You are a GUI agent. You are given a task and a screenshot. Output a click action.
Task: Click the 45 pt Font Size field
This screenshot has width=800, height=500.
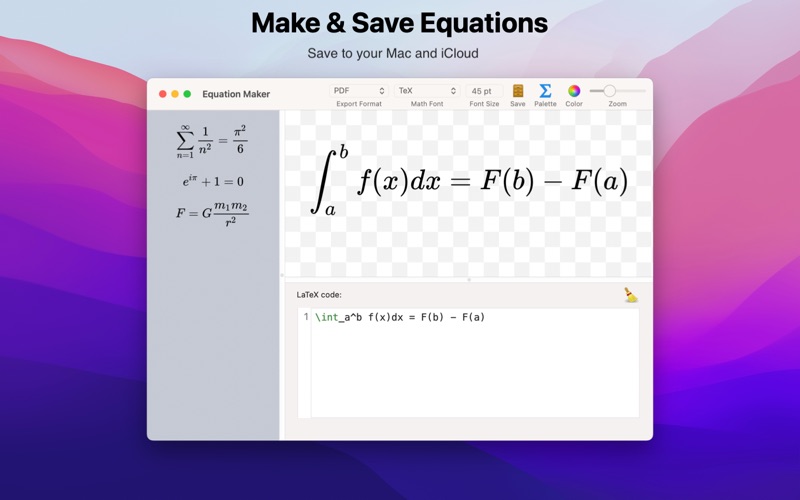484,91
